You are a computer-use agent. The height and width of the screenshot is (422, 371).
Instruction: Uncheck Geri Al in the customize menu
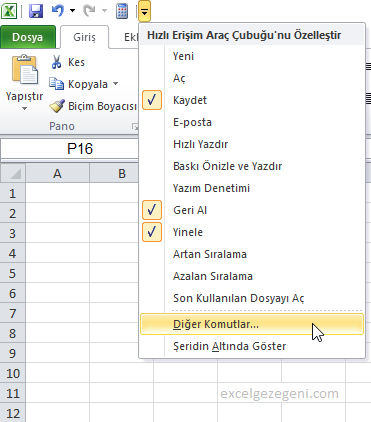coord(252,210)
